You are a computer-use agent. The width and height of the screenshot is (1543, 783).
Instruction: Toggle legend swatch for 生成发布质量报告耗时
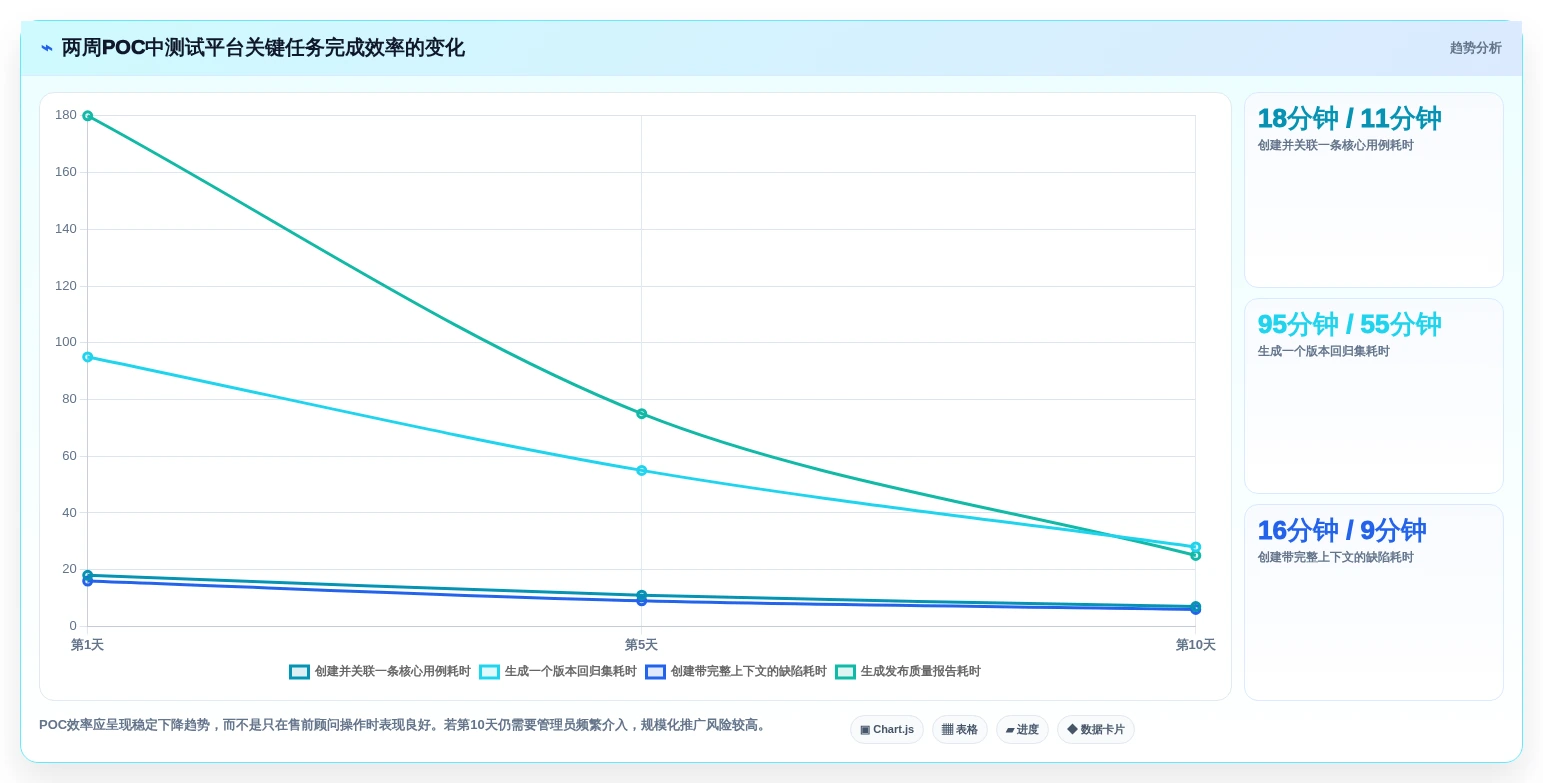845,672
